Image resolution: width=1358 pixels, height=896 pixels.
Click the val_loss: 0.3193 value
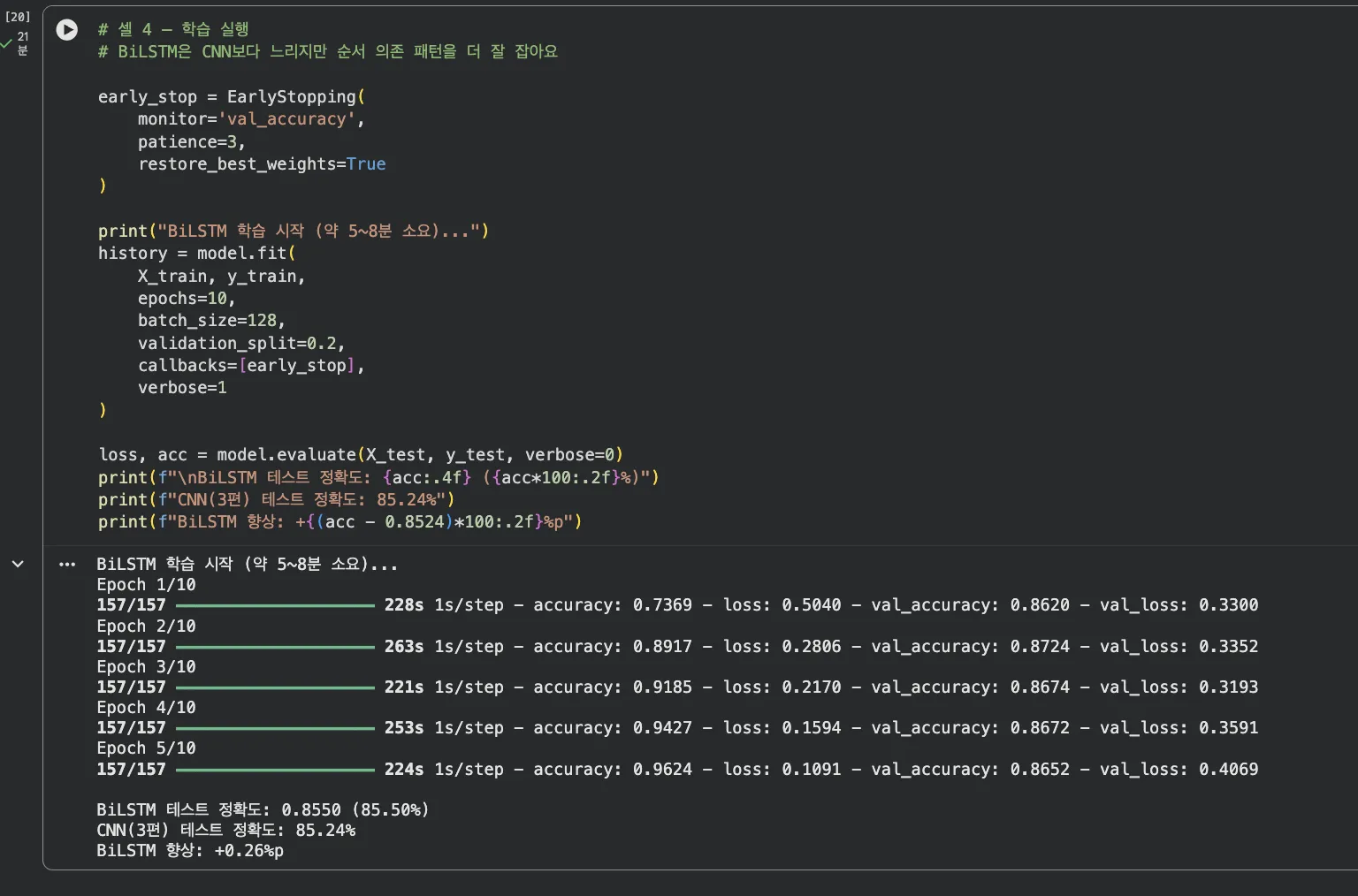coord(1179,687)
